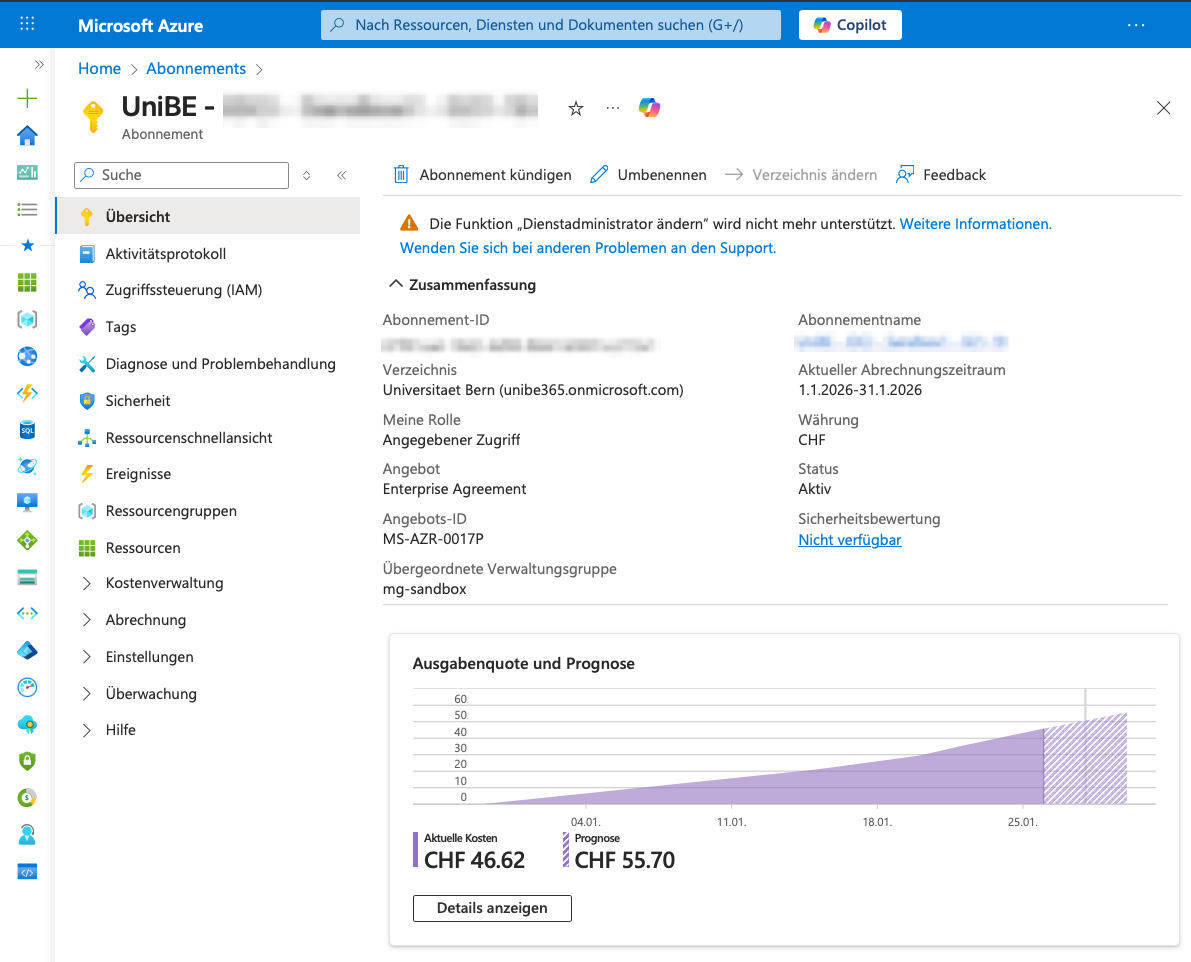Open Aktivitätsprotokoll from the resource menu
This screenshot has width=1191, height=962.
coord(165,254)
